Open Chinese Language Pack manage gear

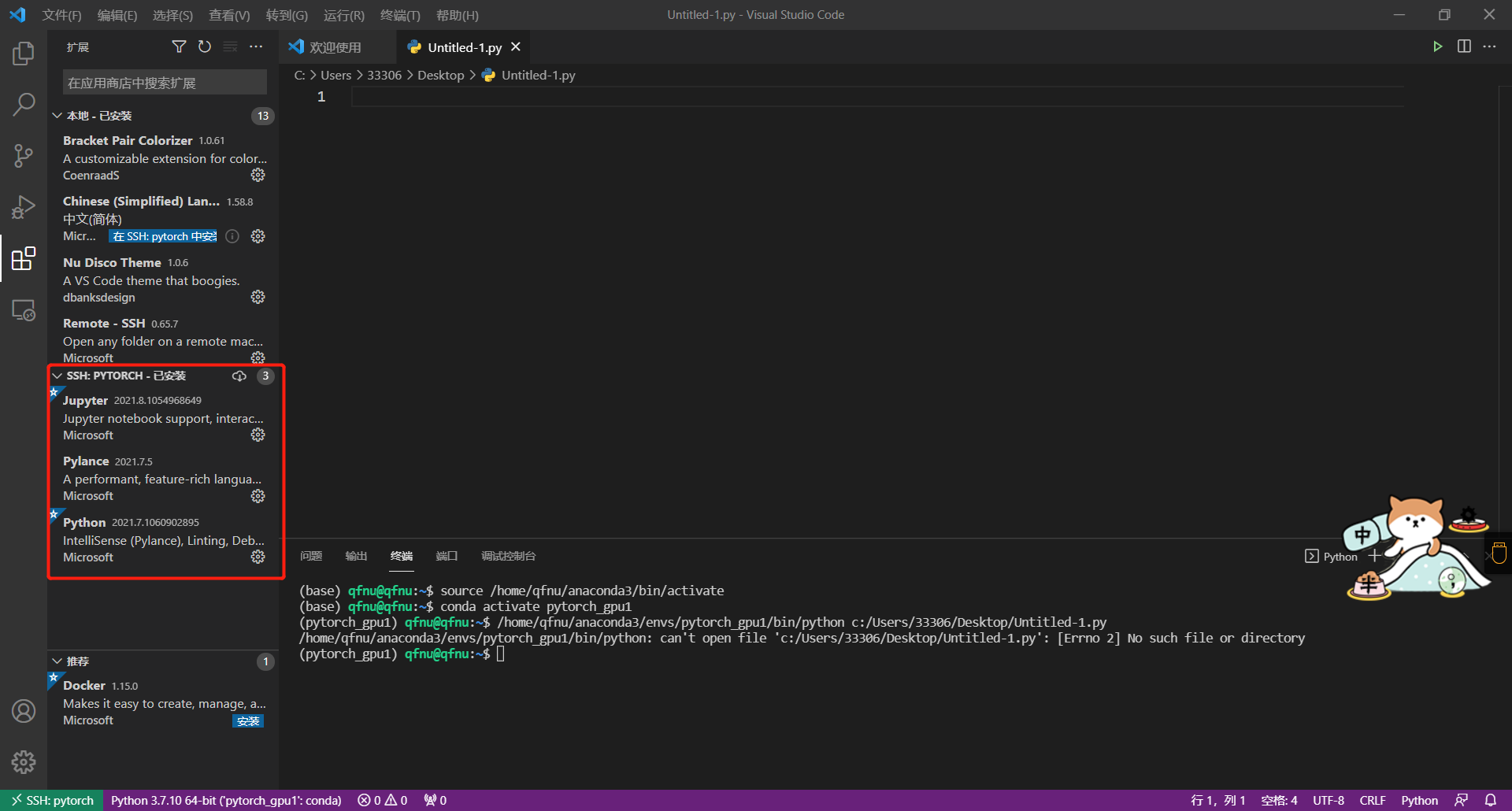pos(258,236)
